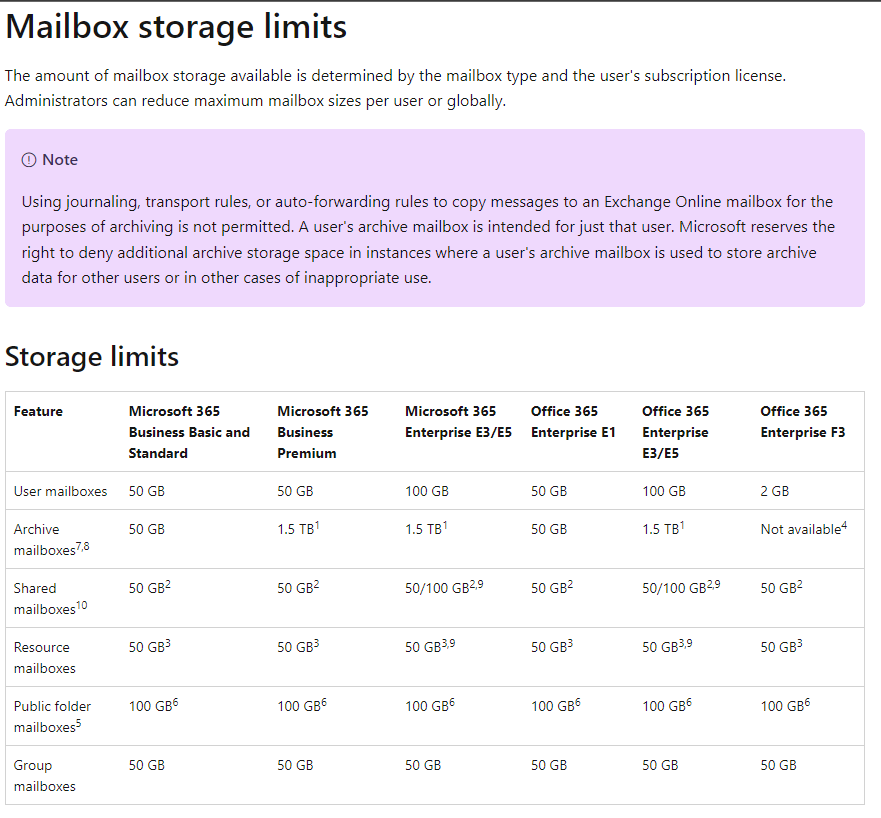
Task: Click the Resource mailboxes row label
Action: click(x=44, y=658)
